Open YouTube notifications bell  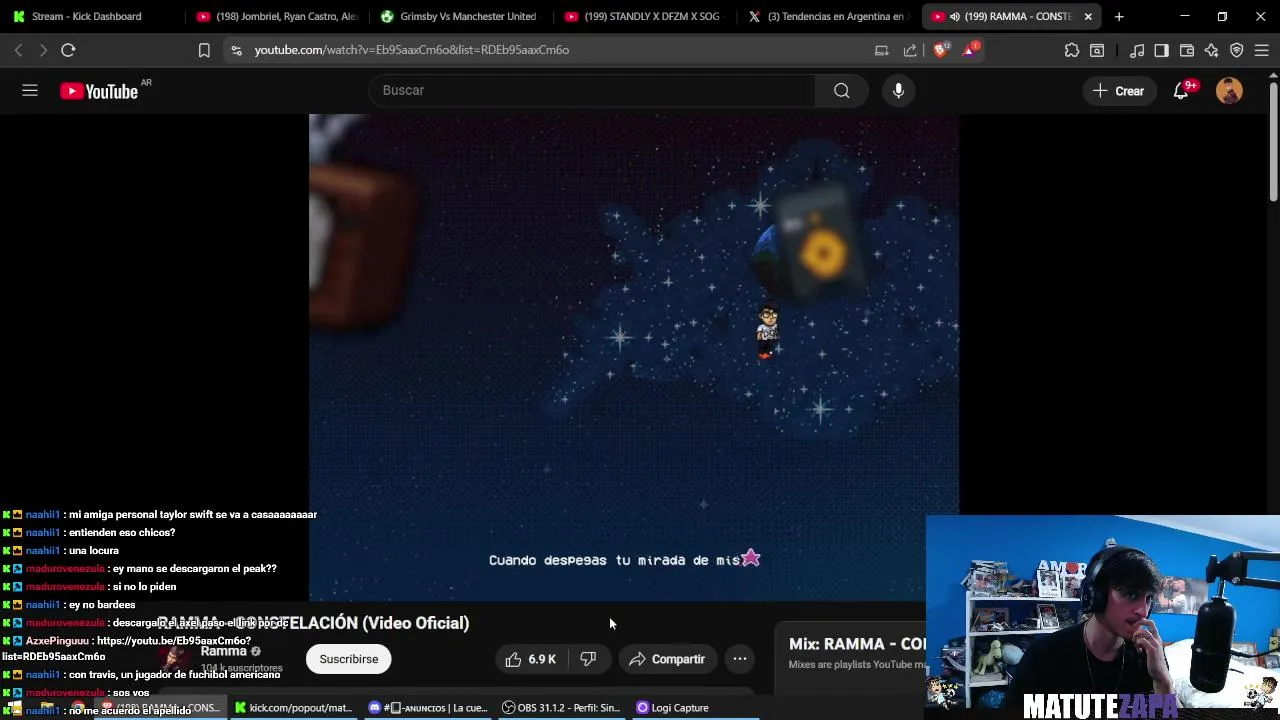[1181, 91]
